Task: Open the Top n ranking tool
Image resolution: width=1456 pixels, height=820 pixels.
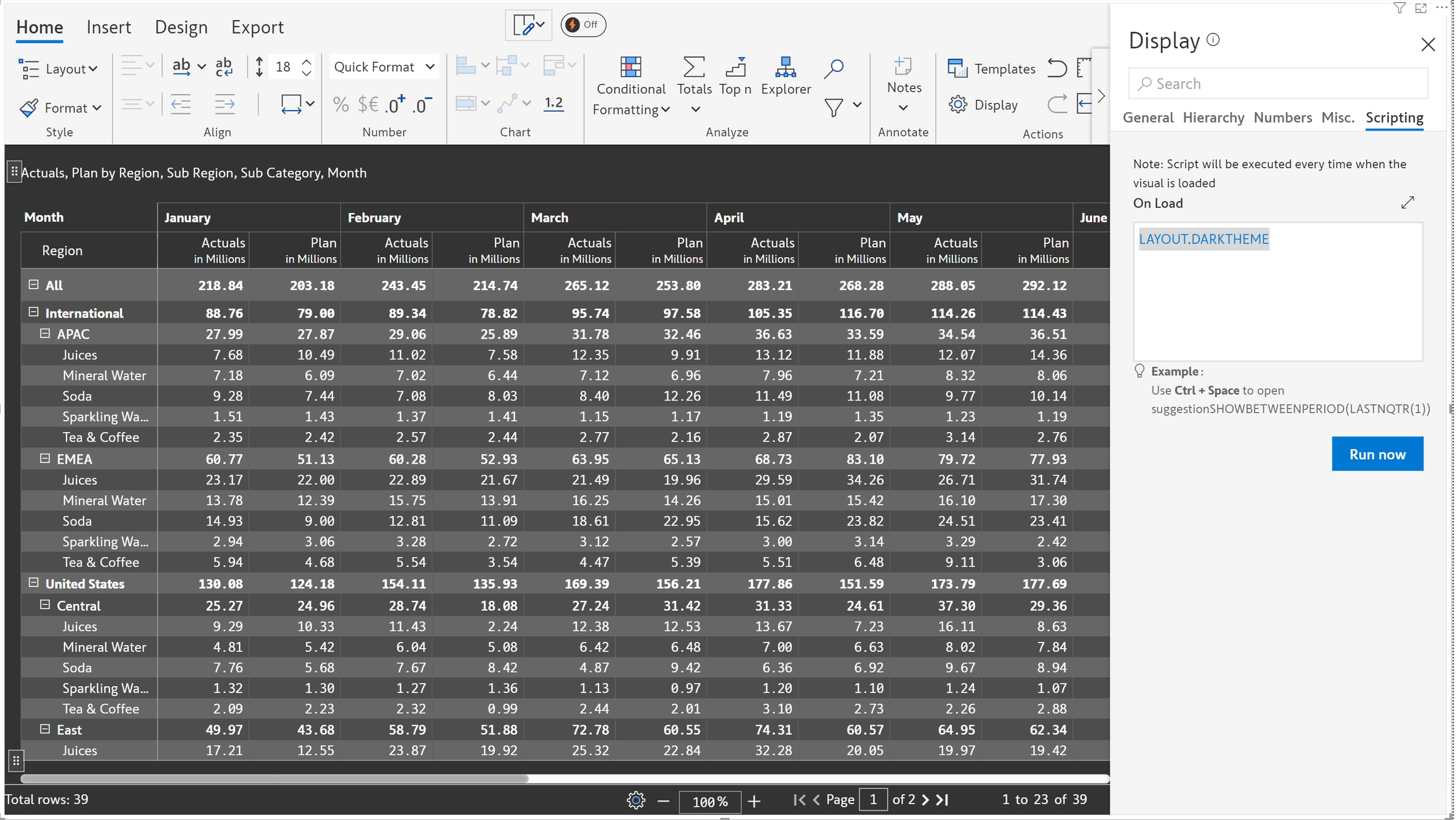Action: (x=735, y=76)
